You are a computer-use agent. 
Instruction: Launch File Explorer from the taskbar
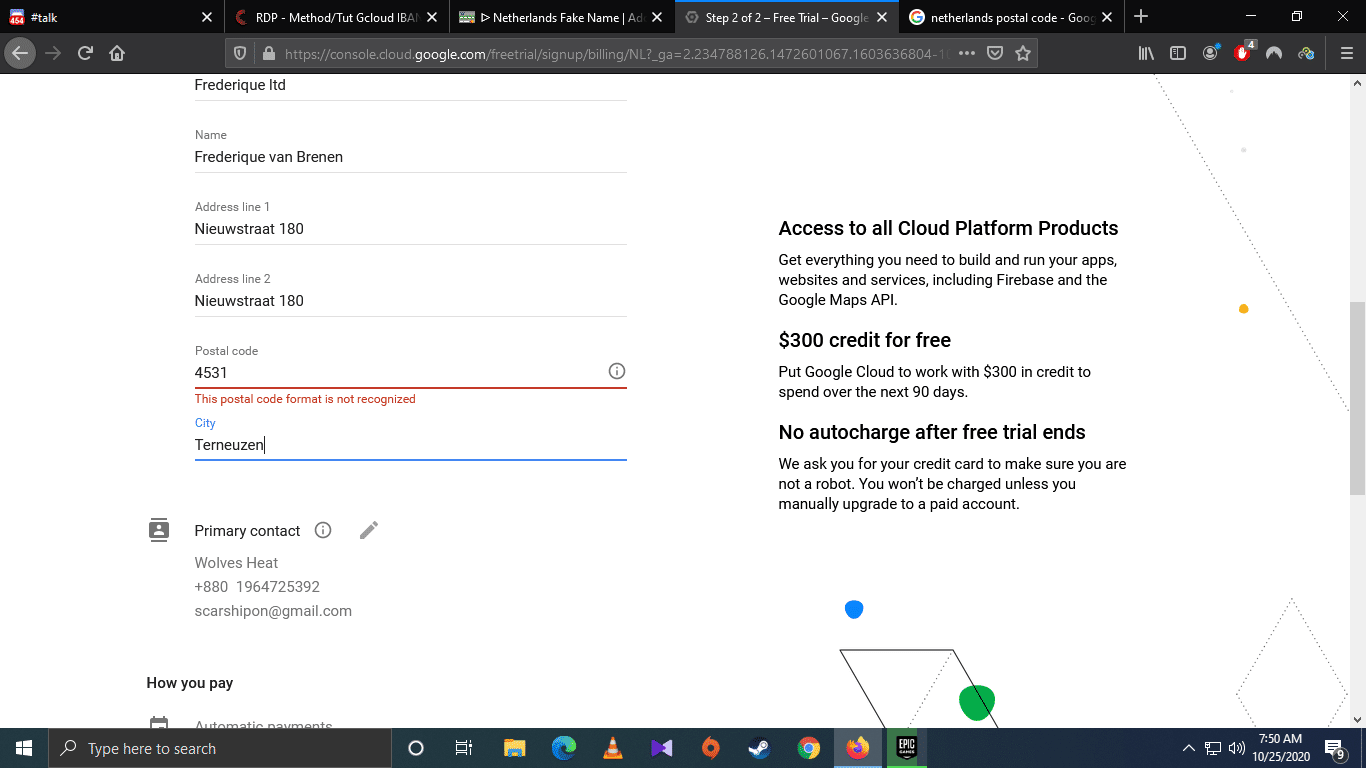point(514,748)
